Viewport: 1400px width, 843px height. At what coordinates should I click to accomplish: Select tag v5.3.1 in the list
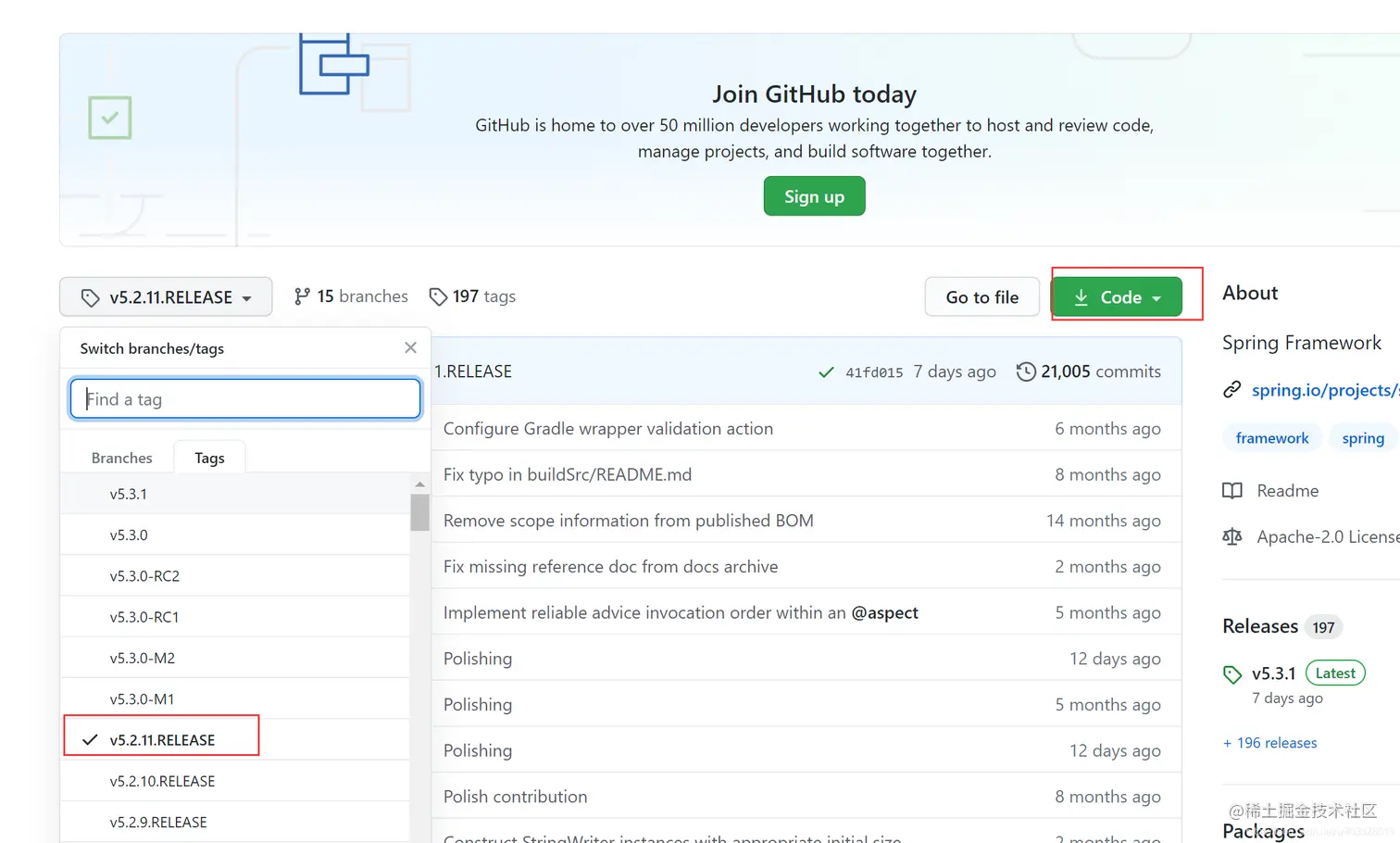pos(235,494)
